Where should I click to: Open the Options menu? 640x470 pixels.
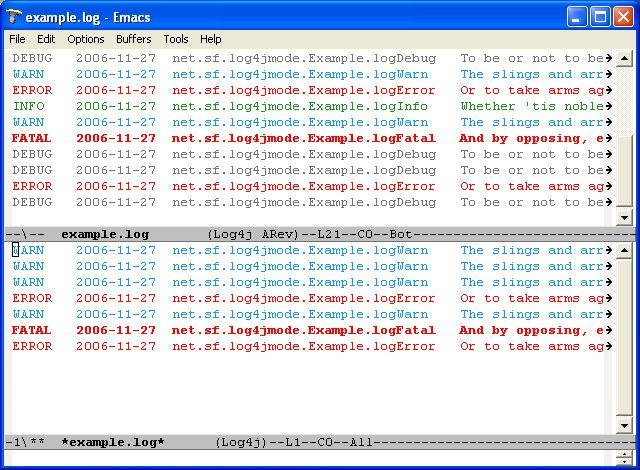pyautogui.click(x=86, y=39)
